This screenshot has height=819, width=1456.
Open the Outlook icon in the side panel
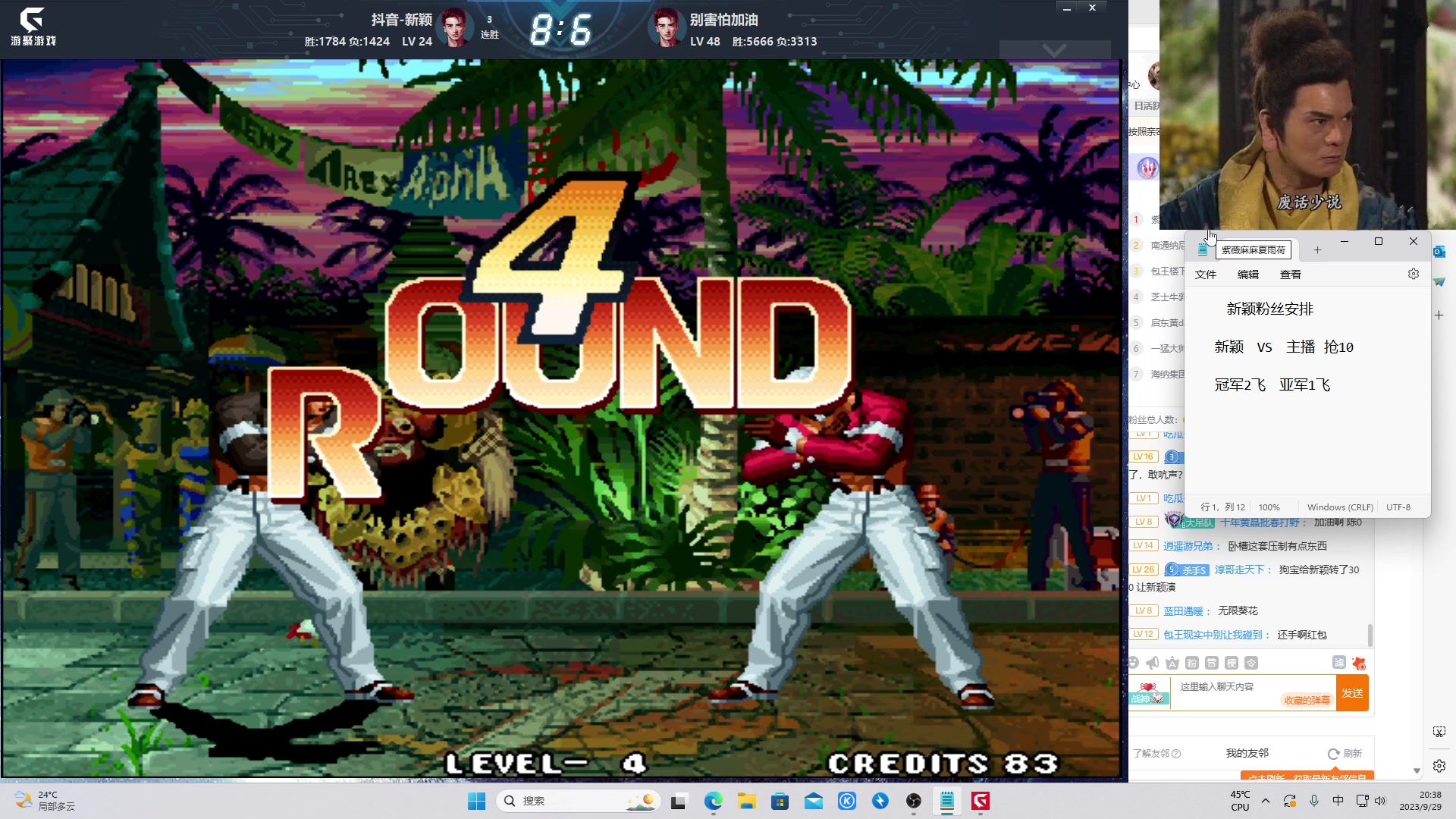1439,252
